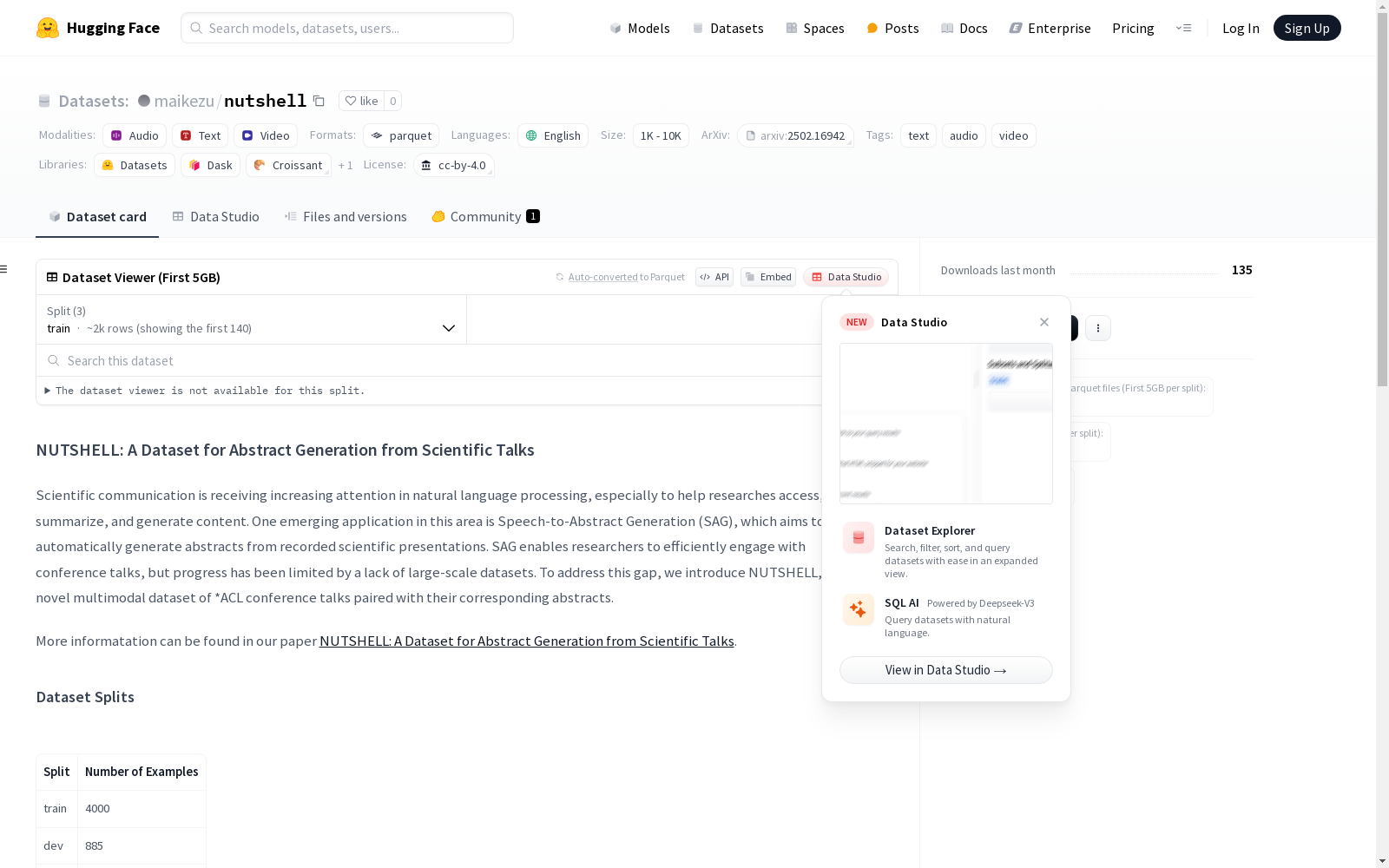Image resolution: width=1389 pixels, height=868 pixels.
Task: Click the Log In link
Action: [x=1241, y=28]
